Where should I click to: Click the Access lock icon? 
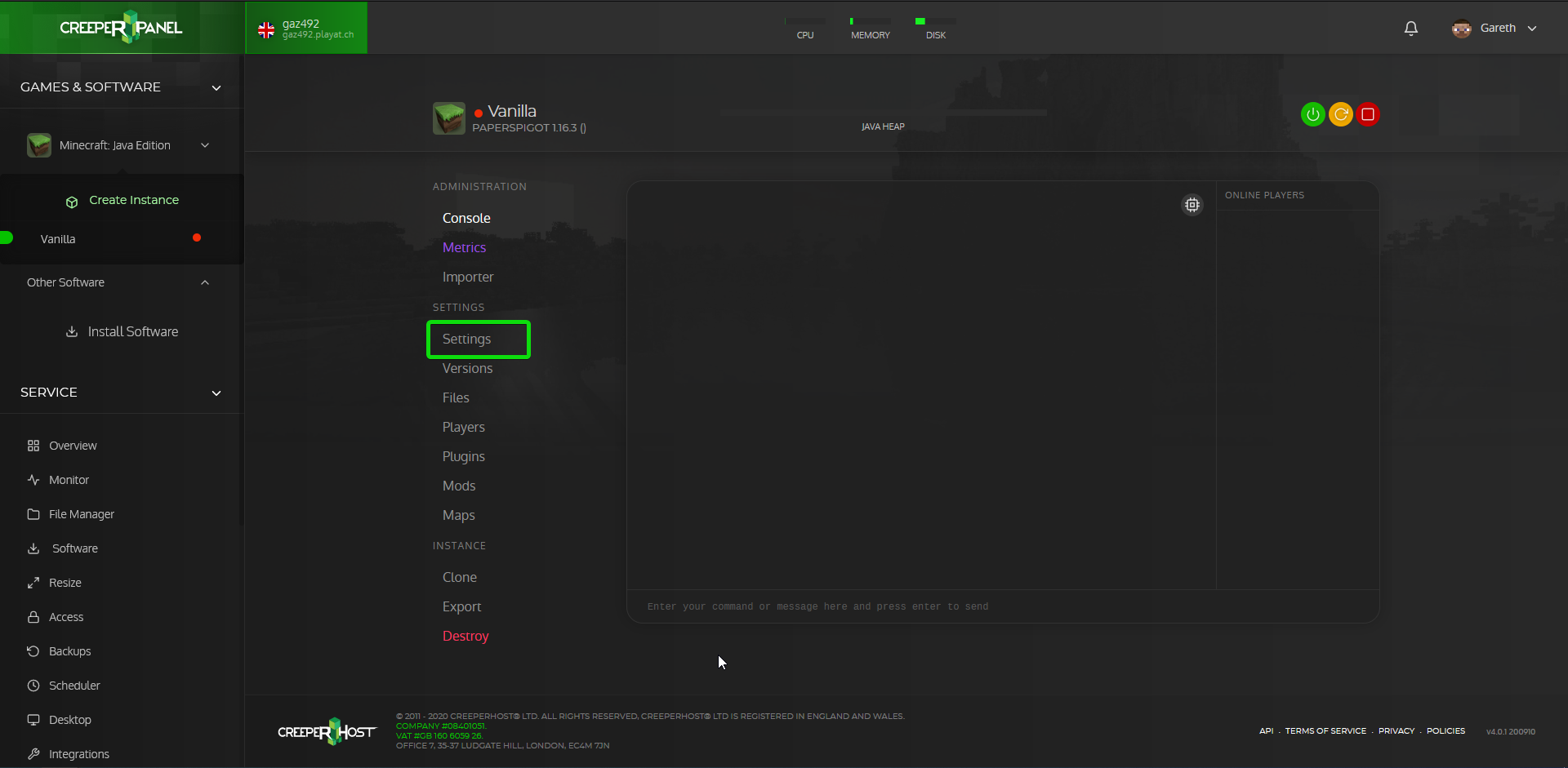pos(33,617)
